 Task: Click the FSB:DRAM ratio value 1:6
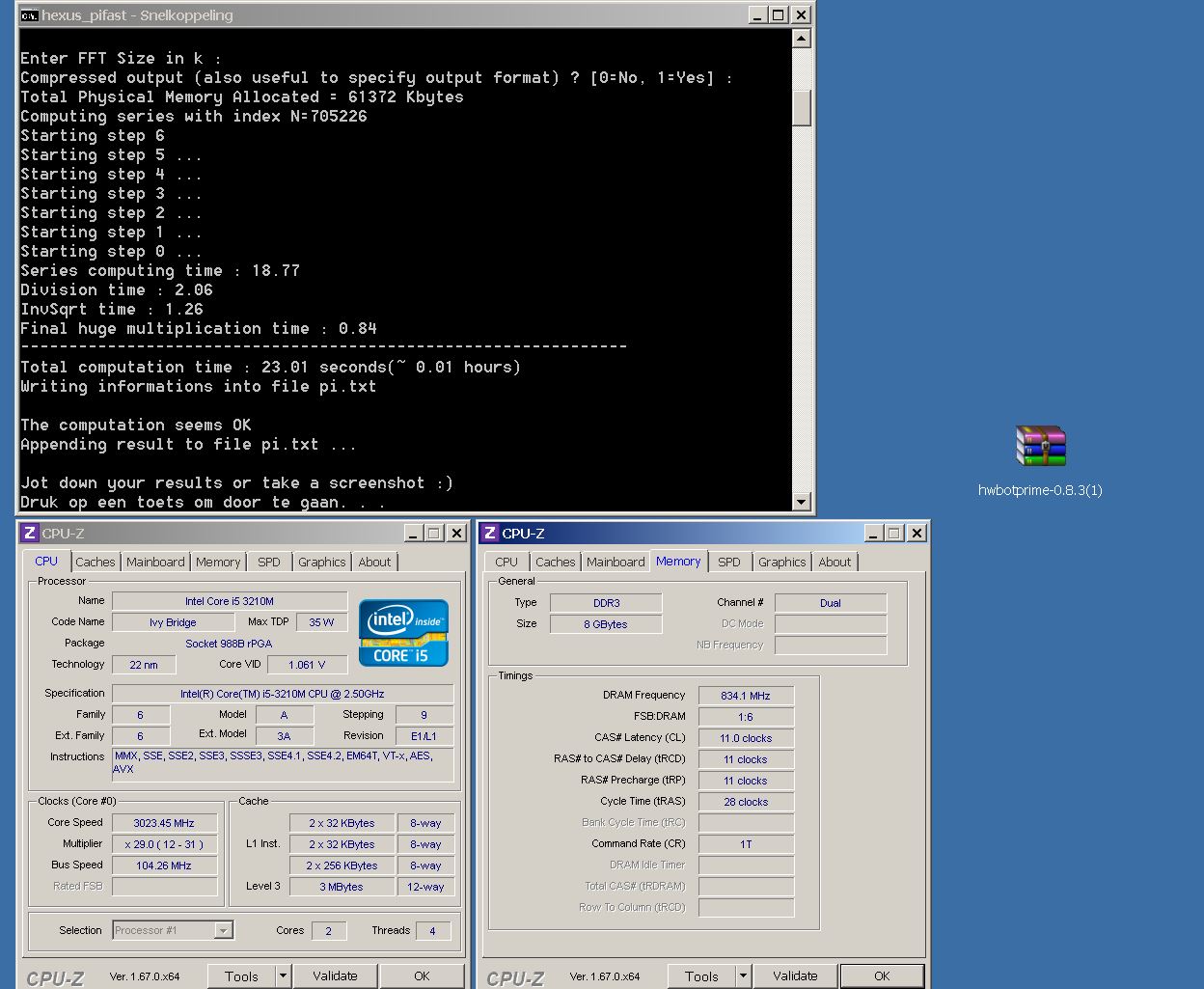point(746,717)
